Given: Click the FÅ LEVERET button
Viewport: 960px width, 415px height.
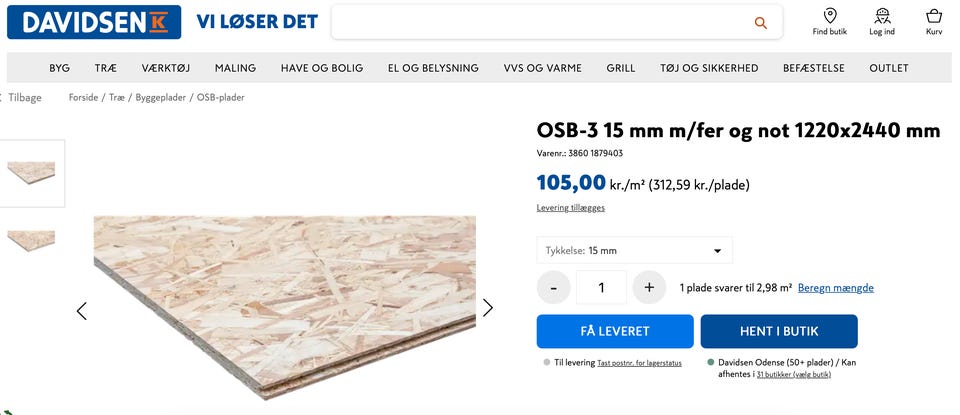Looking at the screenshot, I should [x=615, y=331].
